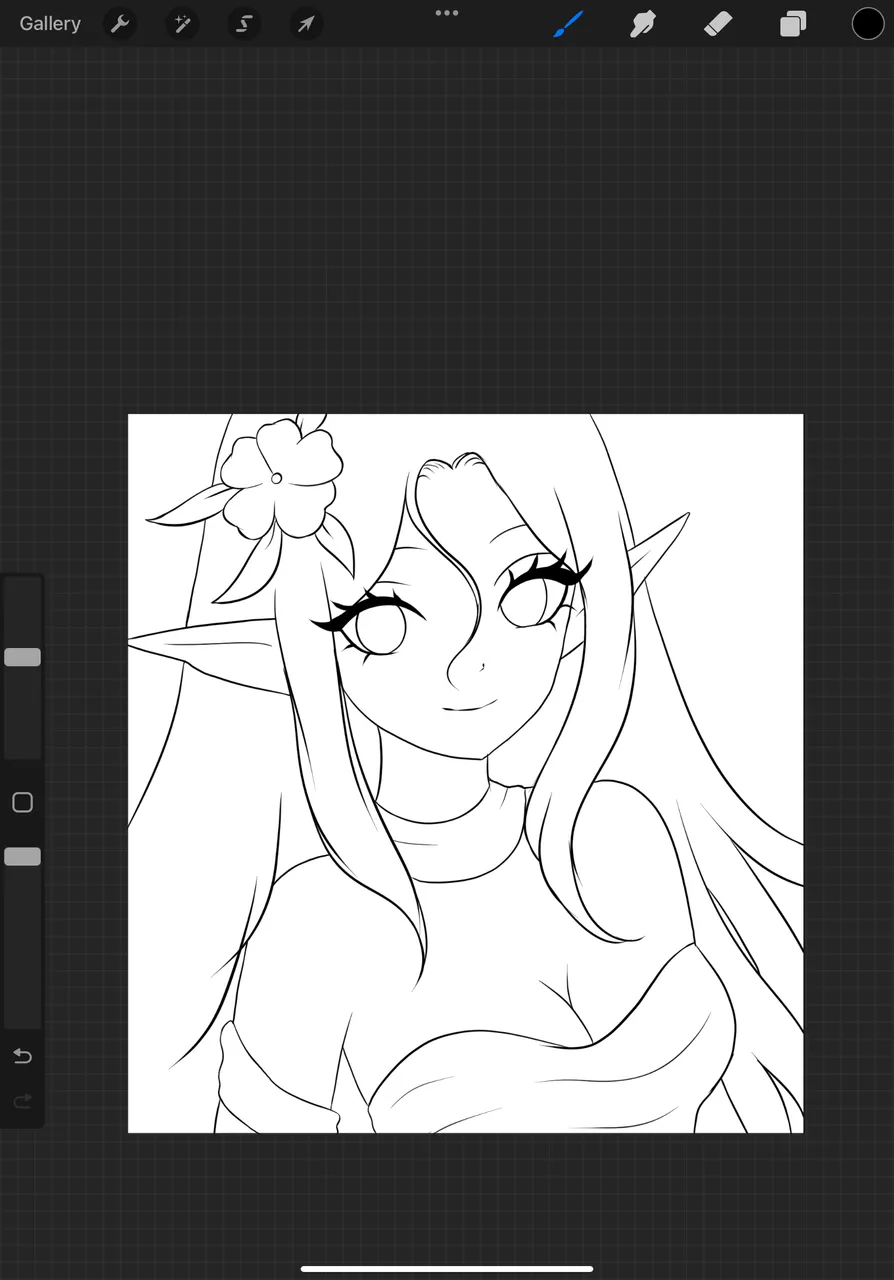
Task: Redo the last undone stroke
Action: 22,1101
